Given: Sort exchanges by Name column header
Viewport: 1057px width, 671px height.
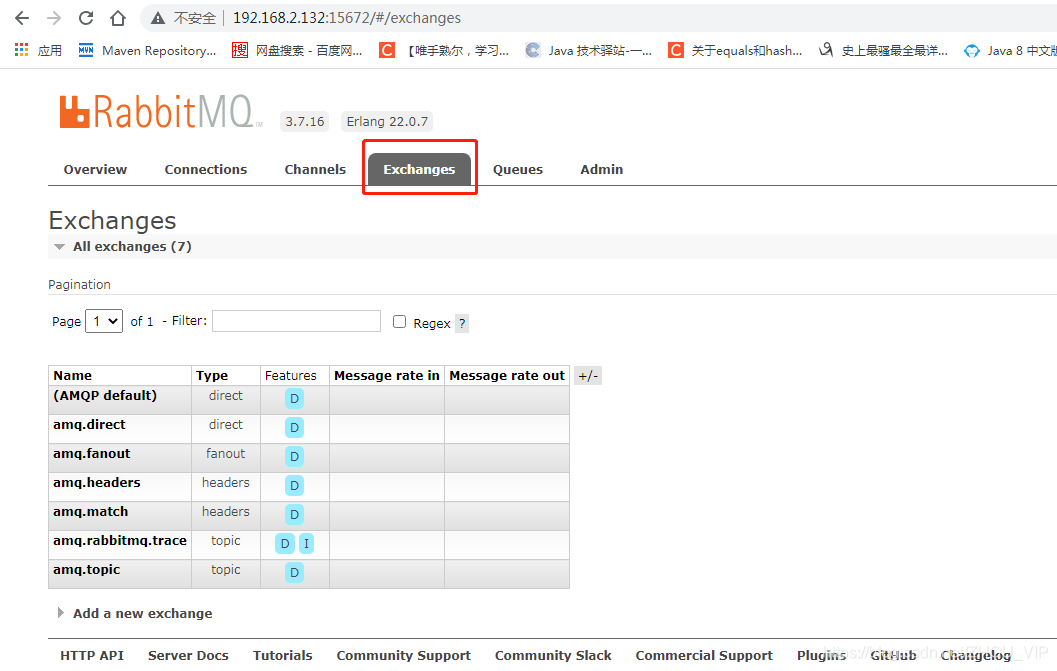Looking at the screenshot, I should click(x=73, y=376).
